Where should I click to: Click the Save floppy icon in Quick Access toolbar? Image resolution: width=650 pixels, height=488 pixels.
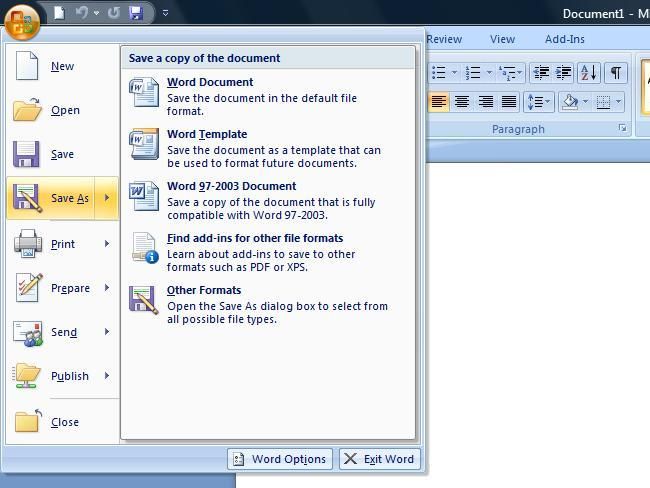[136, 13]
